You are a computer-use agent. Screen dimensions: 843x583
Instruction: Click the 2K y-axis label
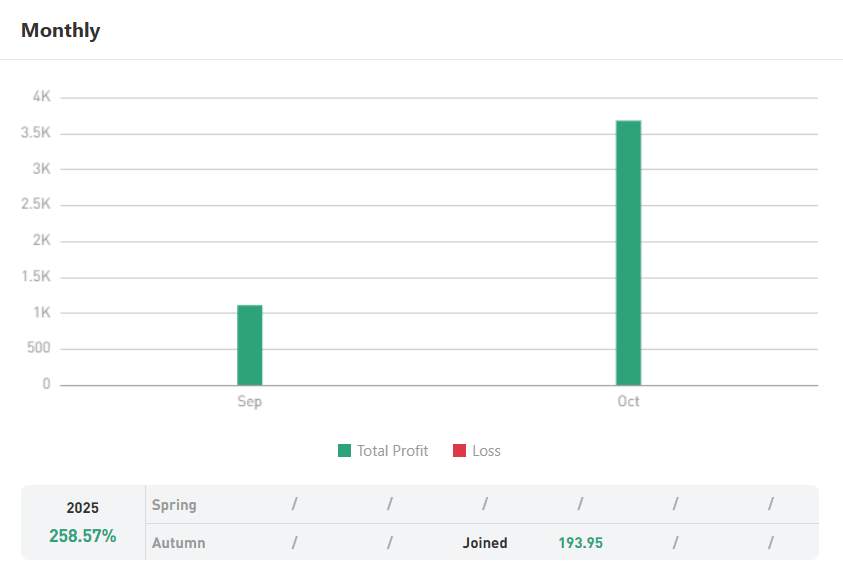point(41,241)
